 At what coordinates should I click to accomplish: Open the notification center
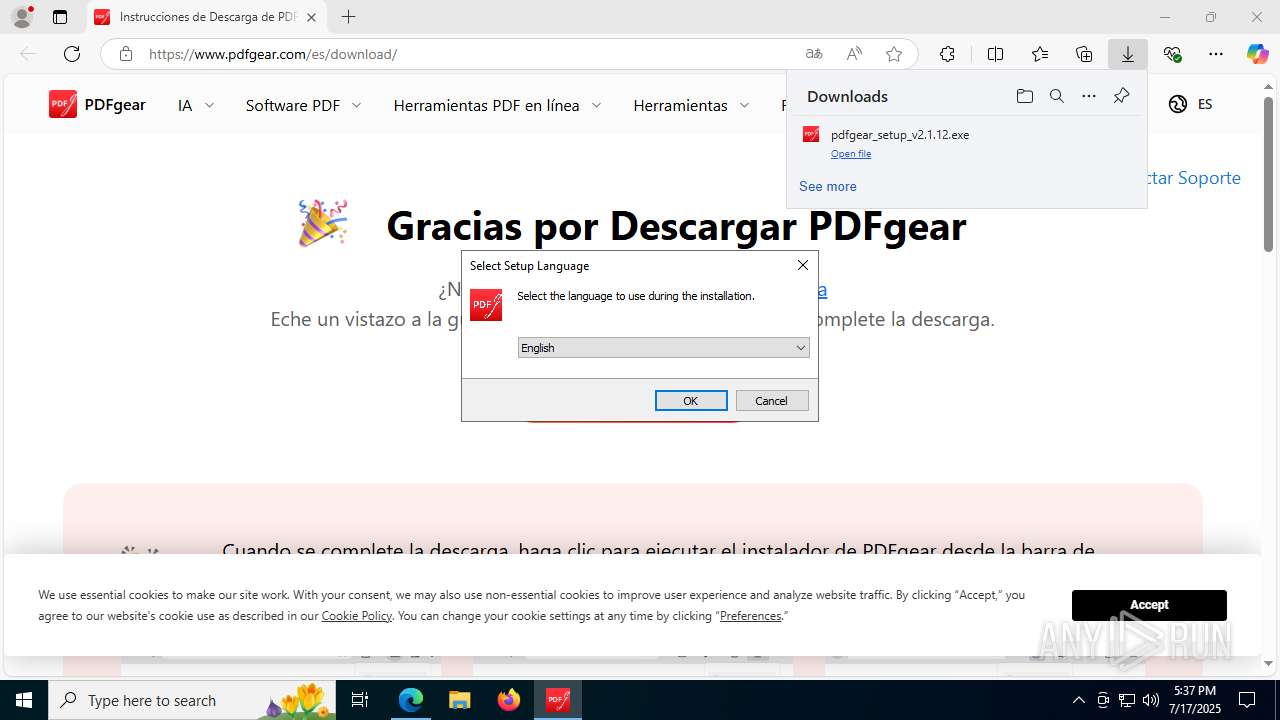click(1247, 700)
